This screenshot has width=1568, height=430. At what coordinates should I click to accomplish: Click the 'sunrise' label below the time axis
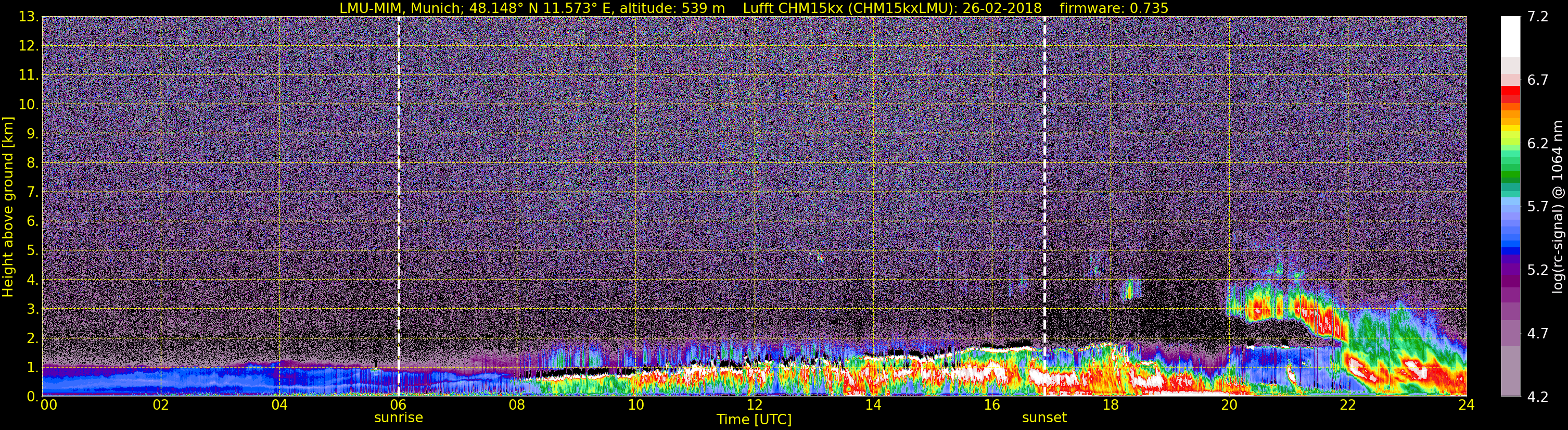[398, 417]
